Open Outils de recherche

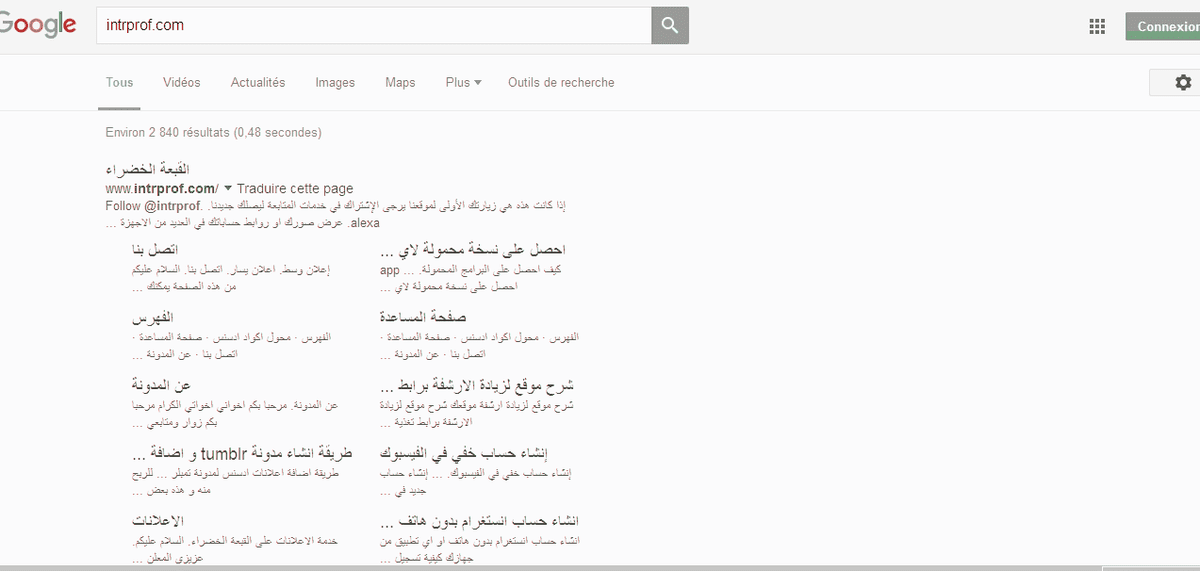561,83
